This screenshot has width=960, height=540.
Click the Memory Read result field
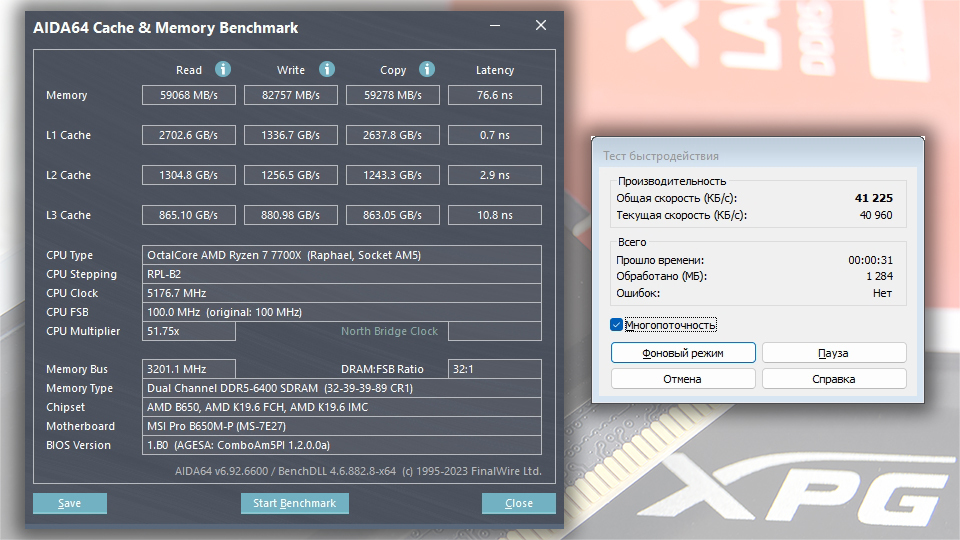tap(189, 95)
